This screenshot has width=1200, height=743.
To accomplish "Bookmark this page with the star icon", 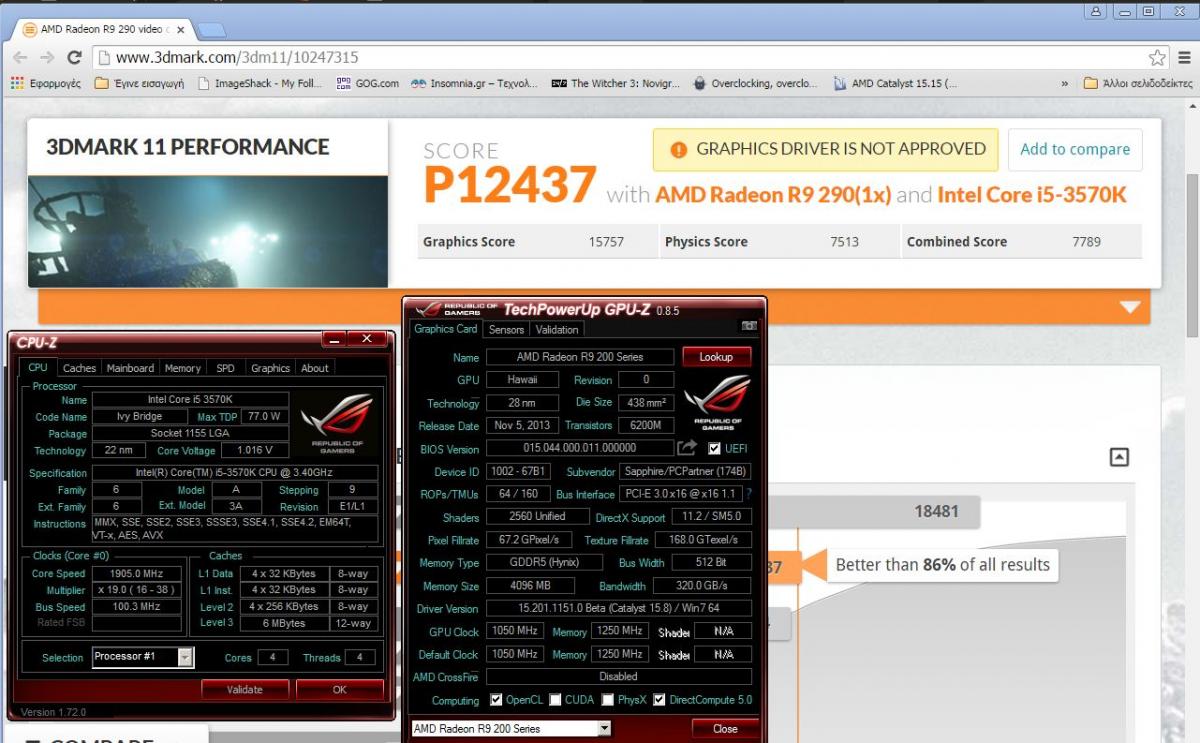I will tap(1158, 57).
